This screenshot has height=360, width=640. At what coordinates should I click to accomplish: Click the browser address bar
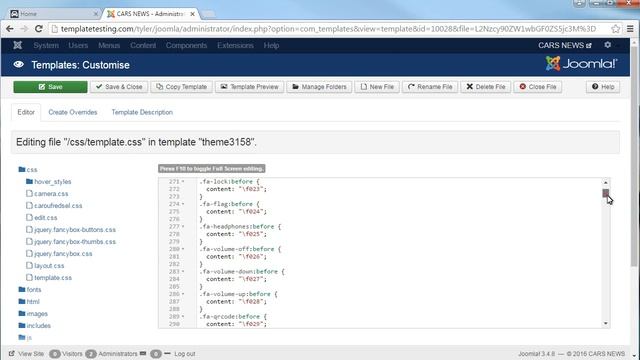click(330, 29)
